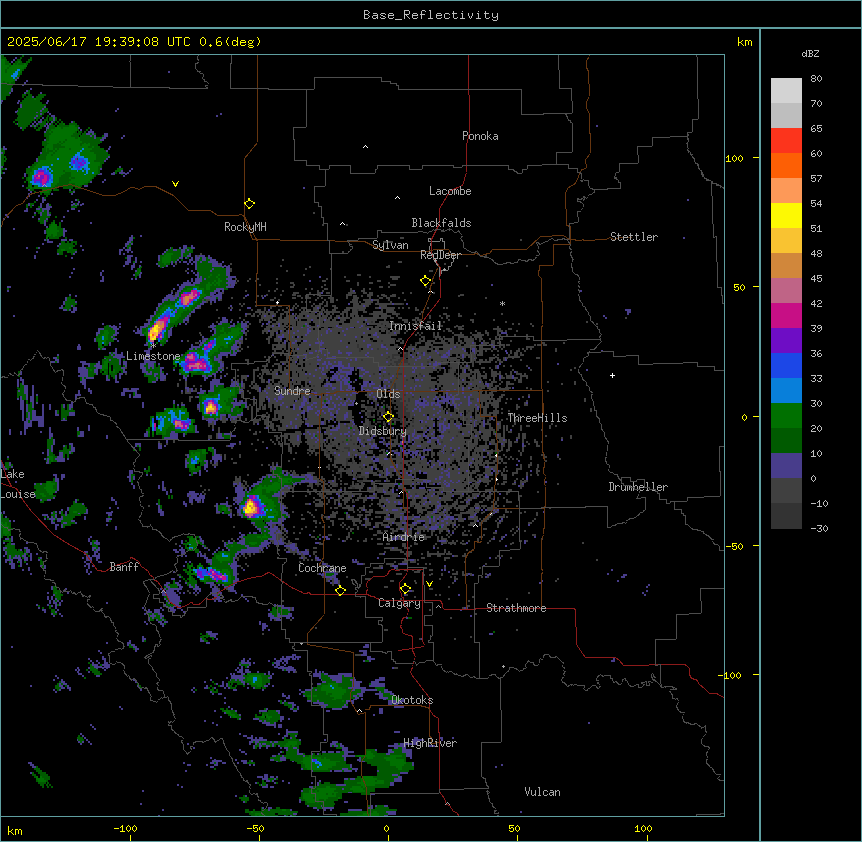This screenshot has height=842, width=862.
Task: Select the Airdrie label
Action: [x=404, y=537]
